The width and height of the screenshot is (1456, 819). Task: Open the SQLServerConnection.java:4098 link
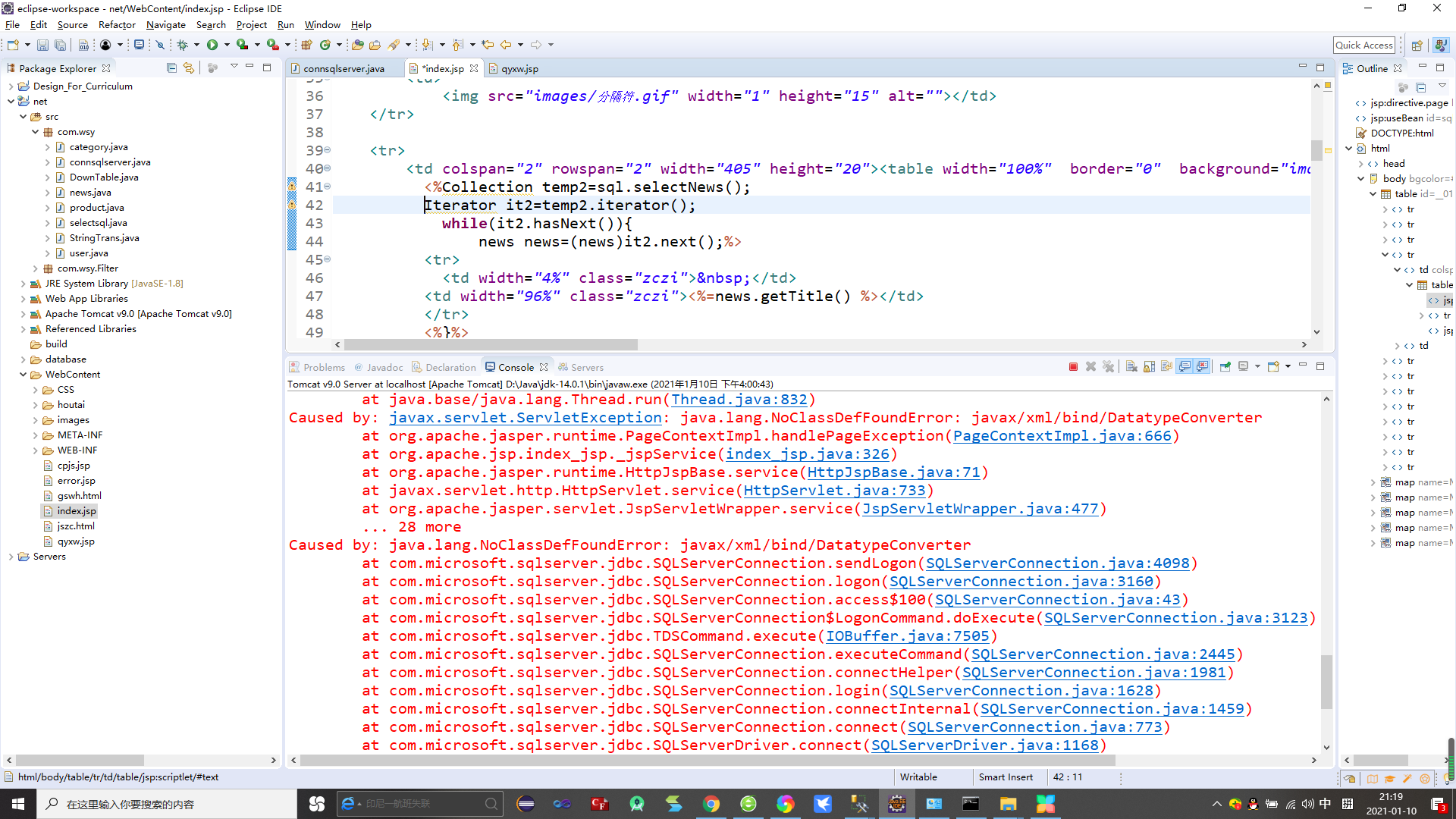1057,563
